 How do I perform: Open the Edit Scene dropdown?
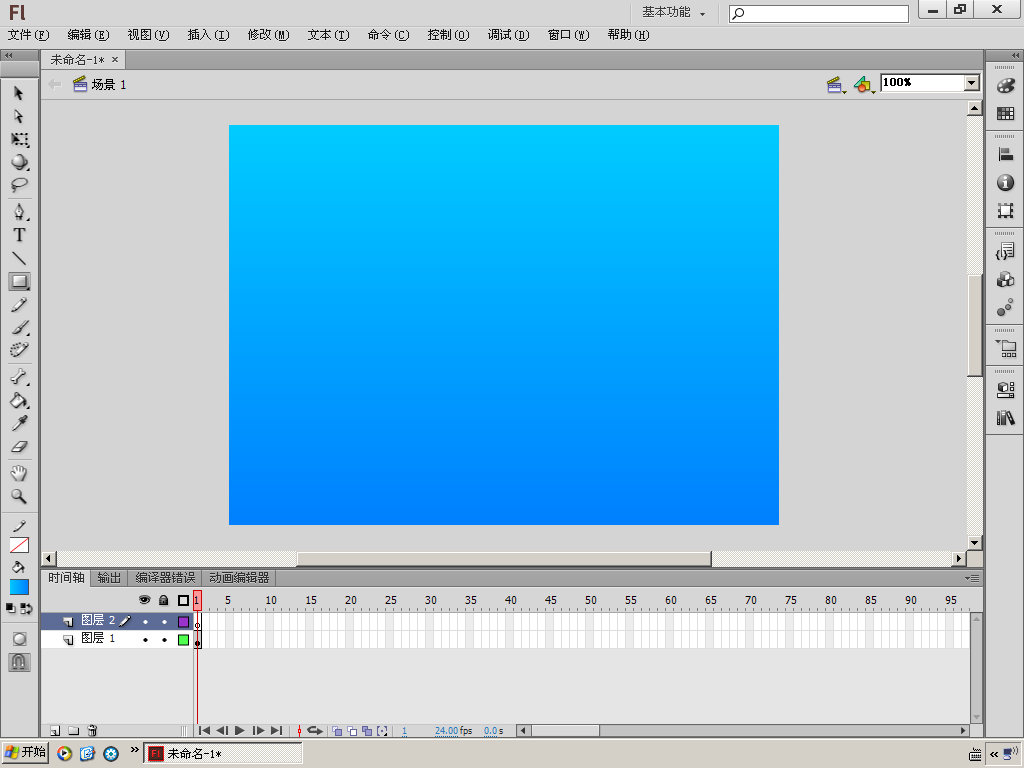click(x=836, y=85)
